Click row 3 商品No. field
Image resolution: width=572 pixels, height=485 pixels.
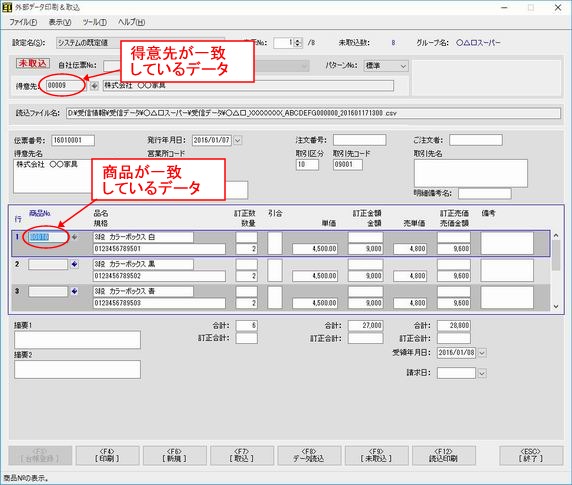click(48, 291)
